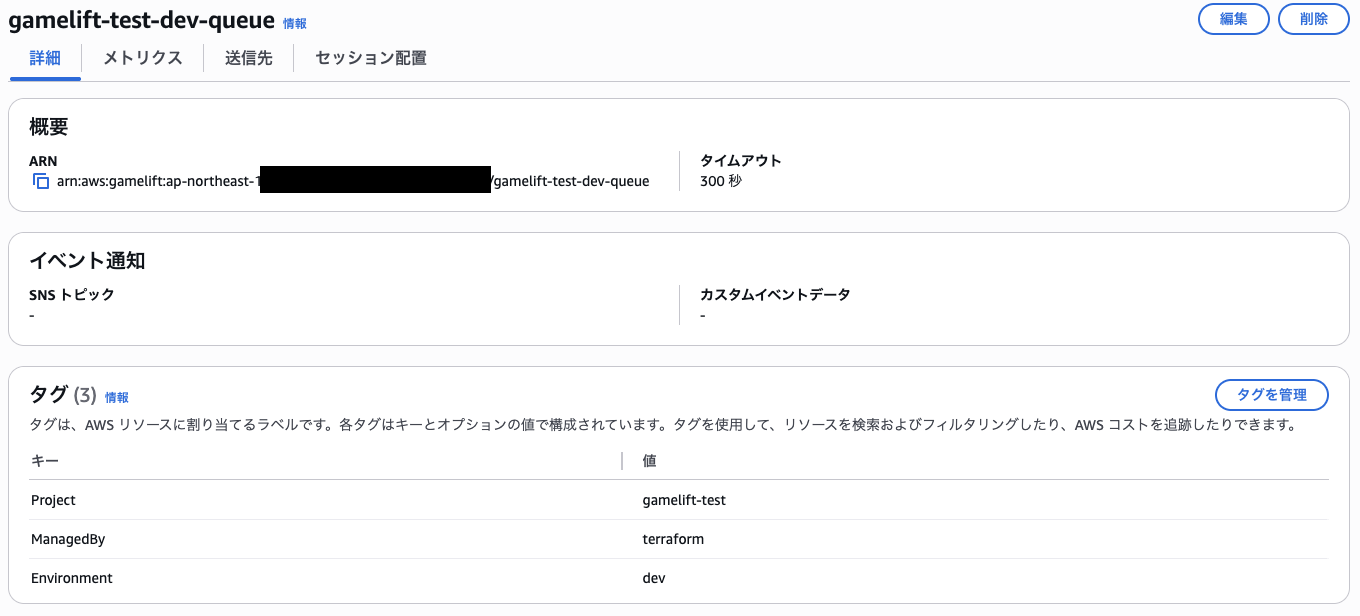
Task: Open the 情報 link in the タグ section
Action: (116, 396)
